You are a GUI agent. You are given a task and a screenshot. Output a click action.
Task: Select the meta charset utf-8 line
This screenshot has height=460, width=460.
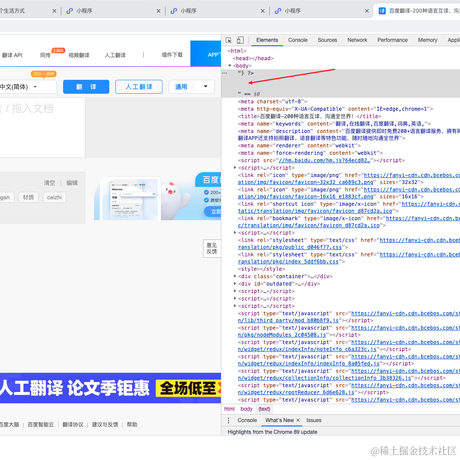click(272, 102)
